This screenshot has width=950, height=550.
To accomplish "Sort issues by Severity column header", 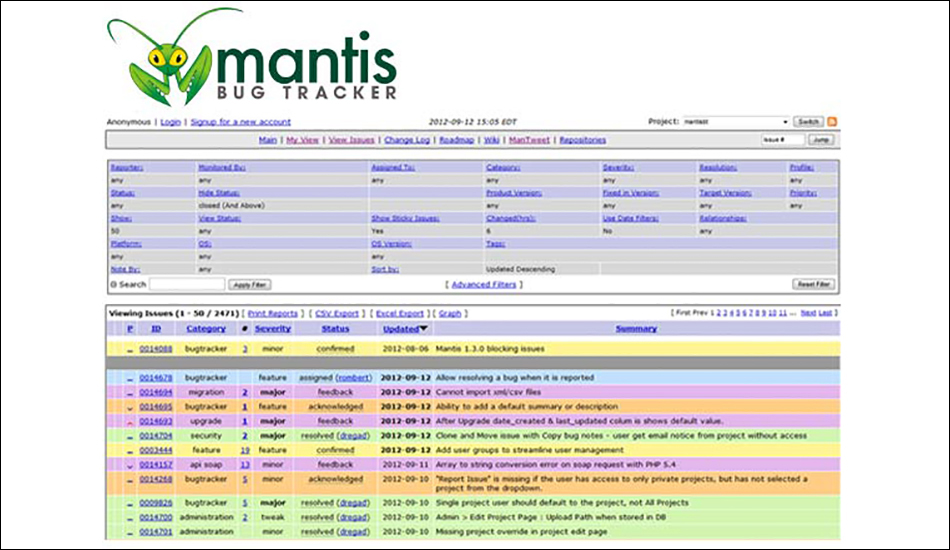I will [x=273, y=328].
